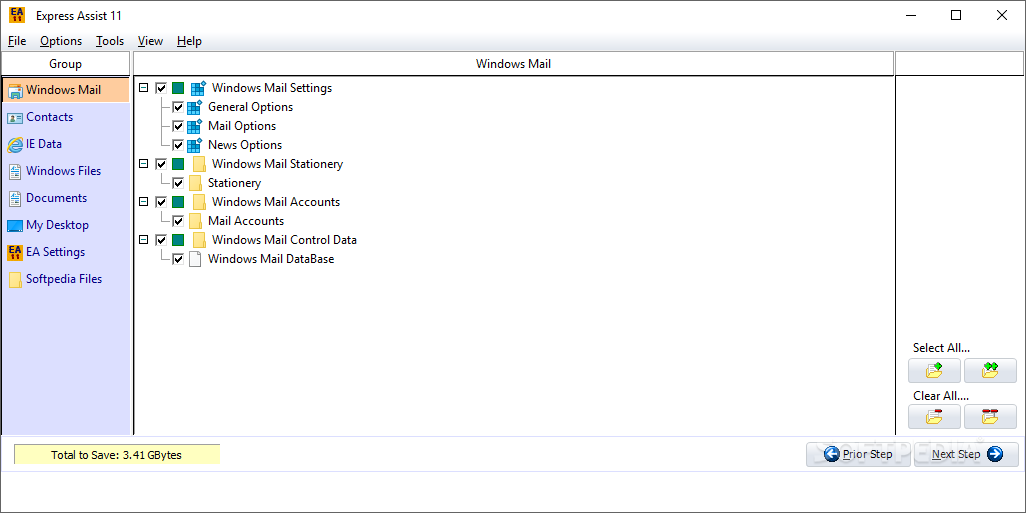Screen dimensions: 1026x513
Task: Click the Total to Save 3.41 GBytes field
Action: tap(117, 455)
